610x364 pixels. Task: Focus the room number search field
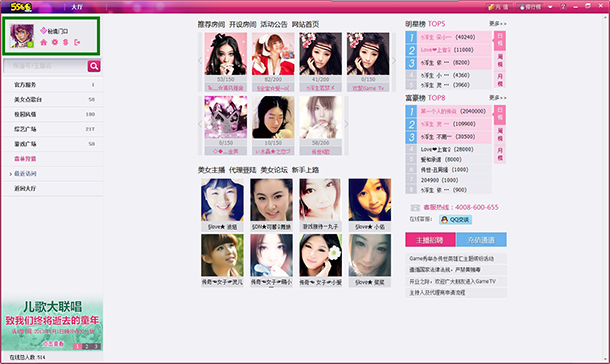45,66
